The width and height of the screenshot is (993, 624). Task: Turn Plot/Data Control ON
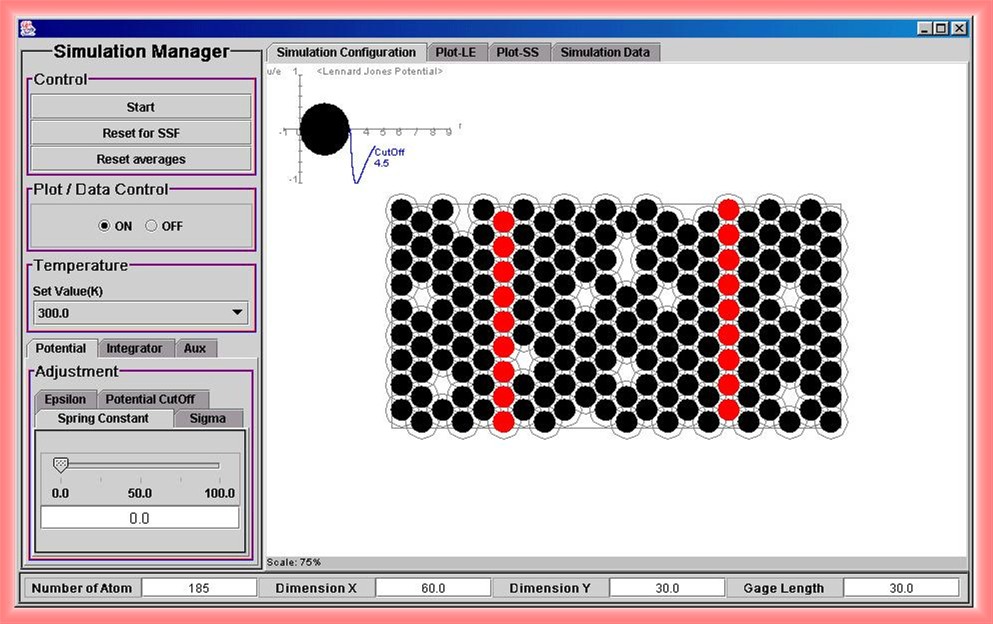[105, 226]
